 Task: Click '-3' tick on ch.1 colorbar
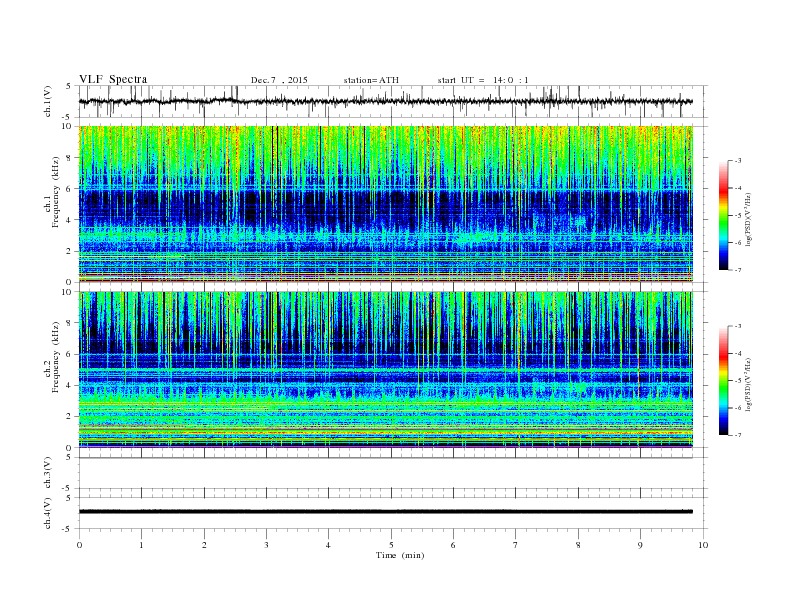pyautogui.click(x=737, y=161)
